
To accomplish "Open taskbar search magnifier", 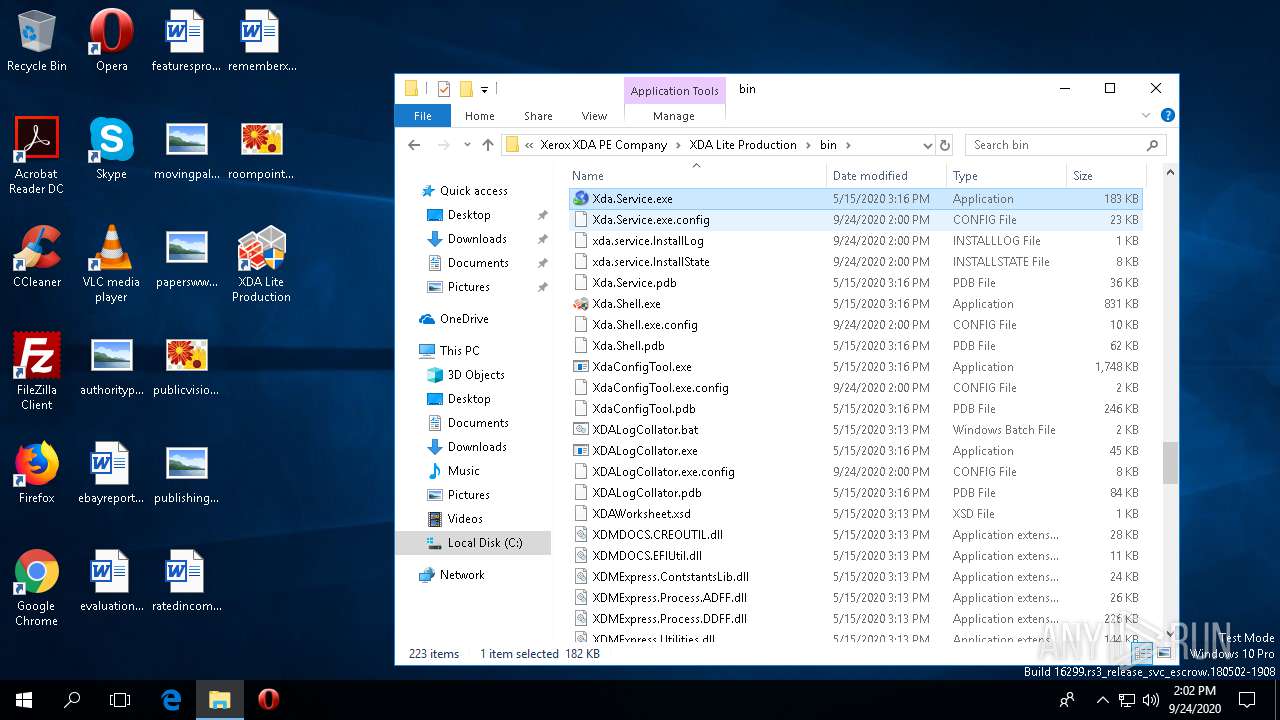I will click(x=72, y=699).
